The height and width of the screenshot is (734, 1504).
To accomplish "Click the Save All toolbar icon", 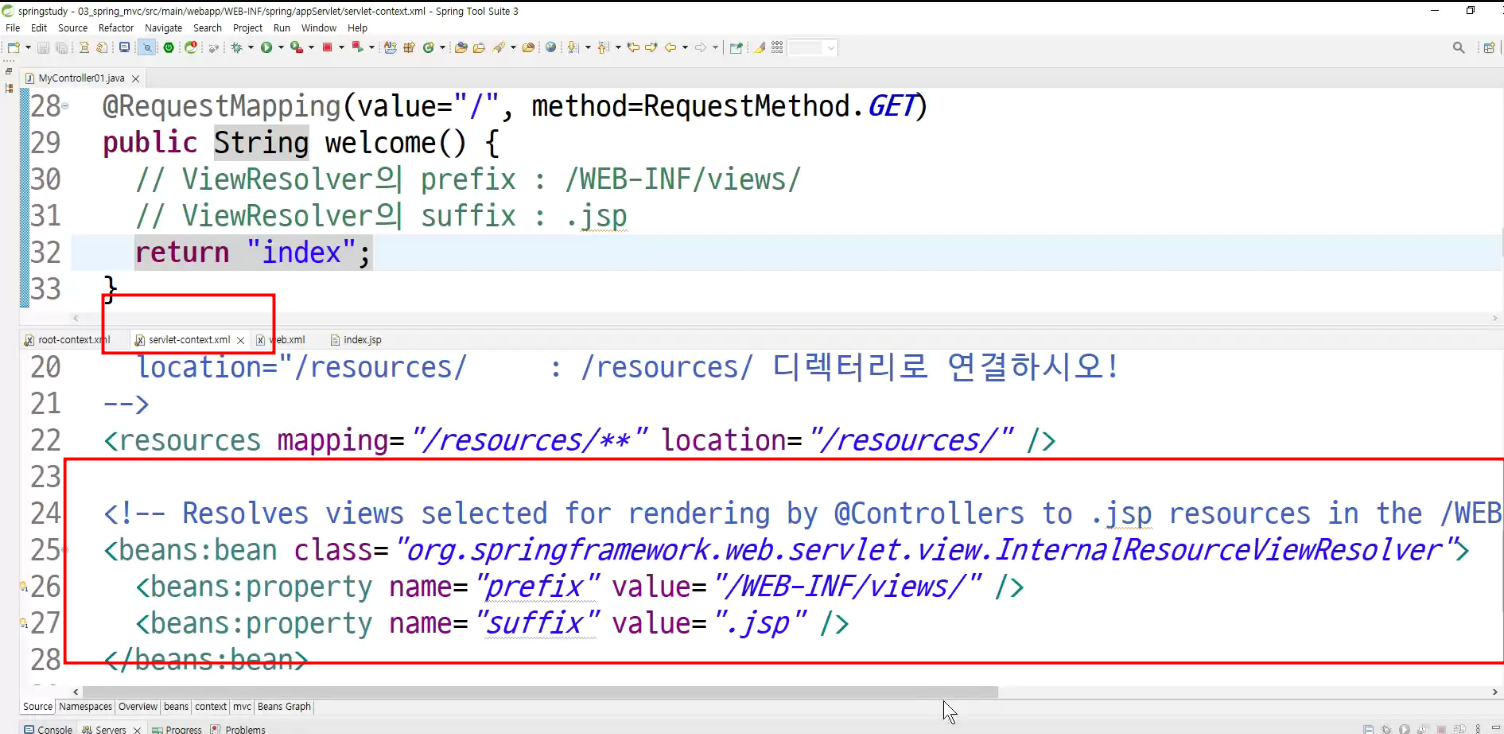I will pos(61,47).
